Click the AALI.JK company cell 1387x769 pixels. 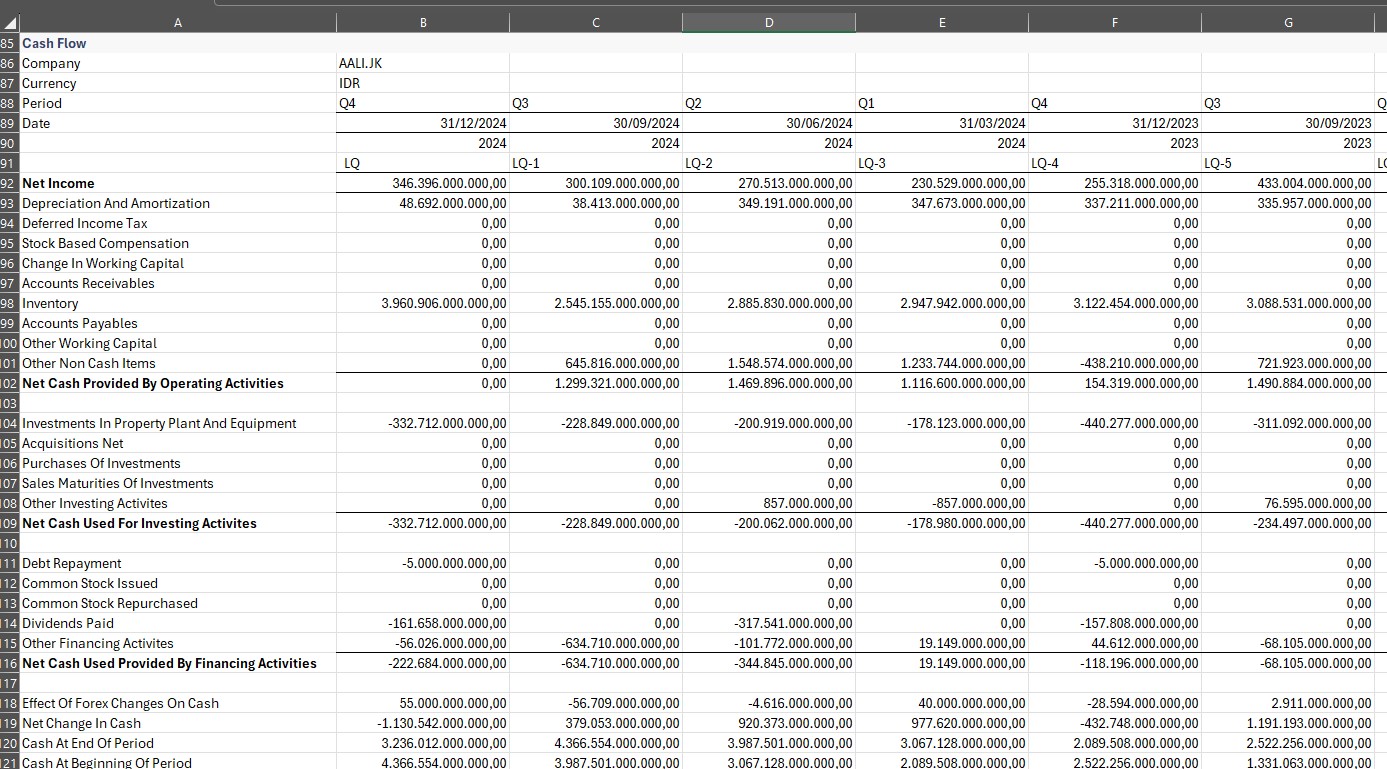[361, 63]
